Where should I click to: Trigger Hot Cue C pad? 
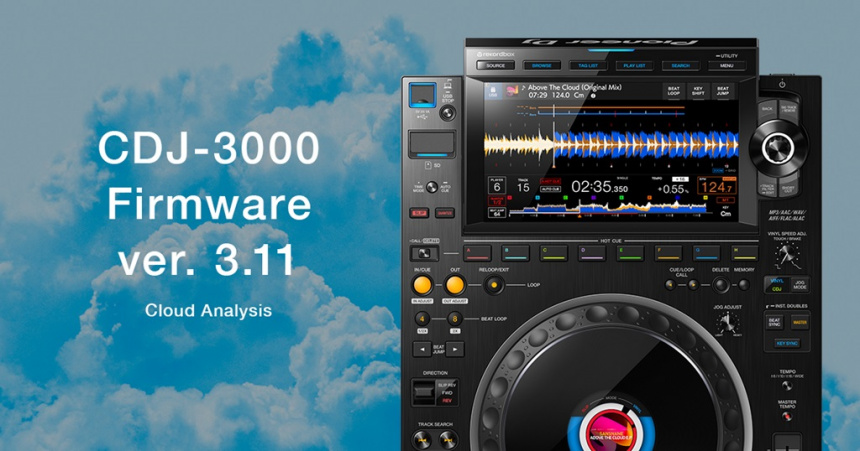[554, 253]
